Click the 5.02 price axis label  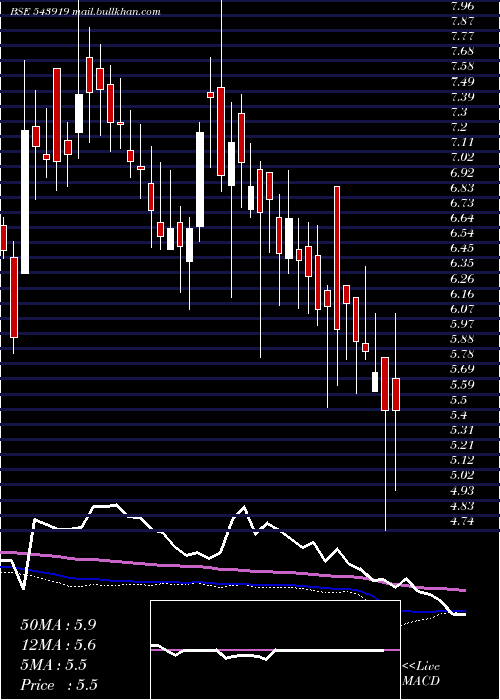tap(463, 475)
